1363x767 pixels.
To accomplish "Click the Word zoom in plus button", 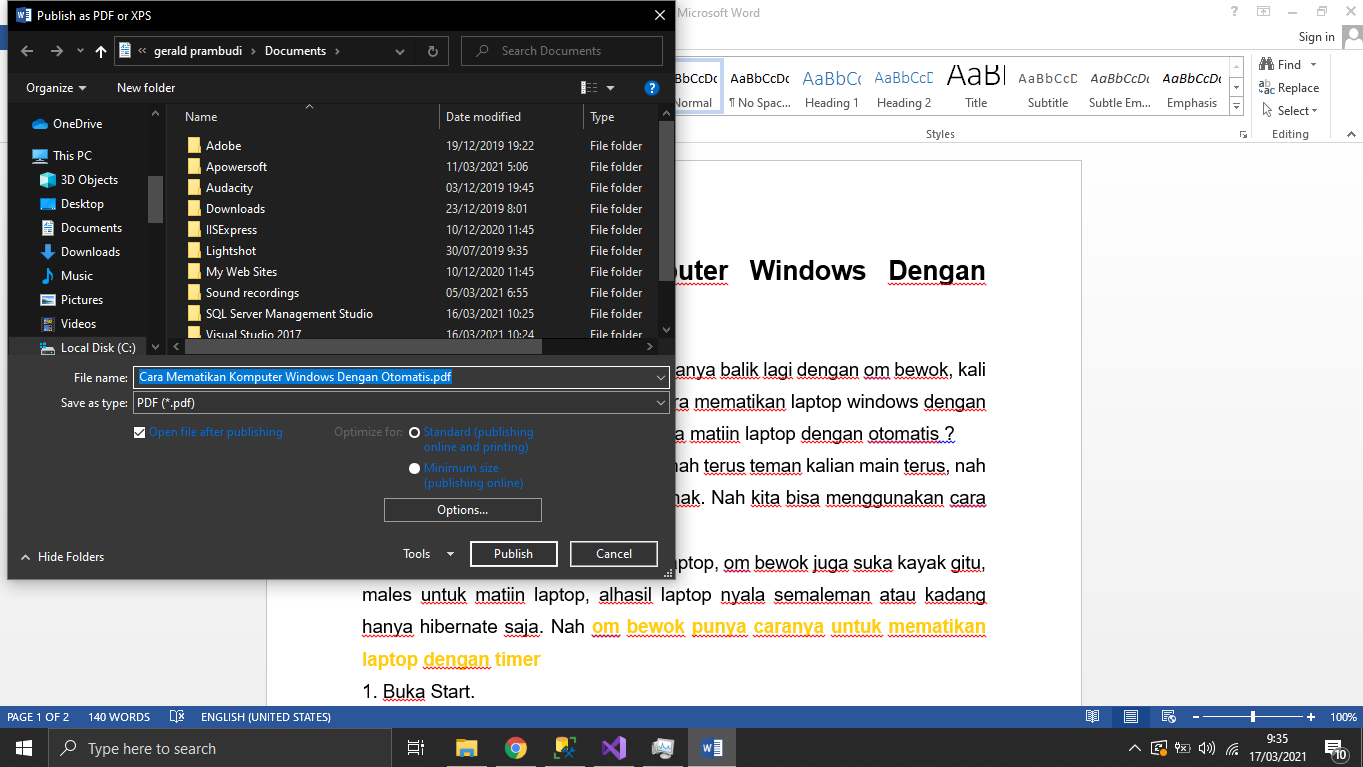I will pos(1311,717).
